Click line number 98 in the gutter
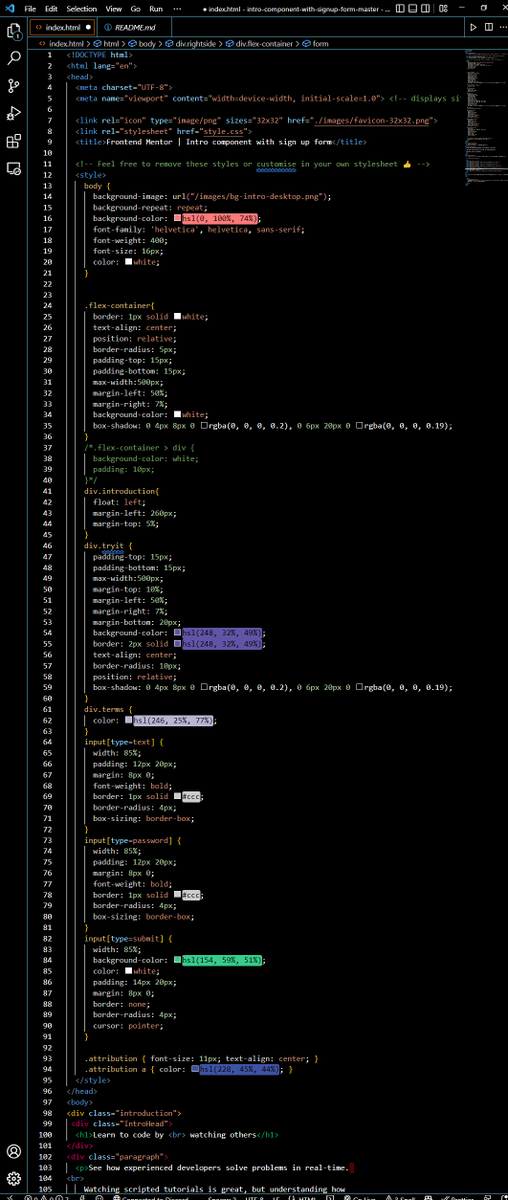This screenshot has height=1200, width=508. click(47, 1113)
